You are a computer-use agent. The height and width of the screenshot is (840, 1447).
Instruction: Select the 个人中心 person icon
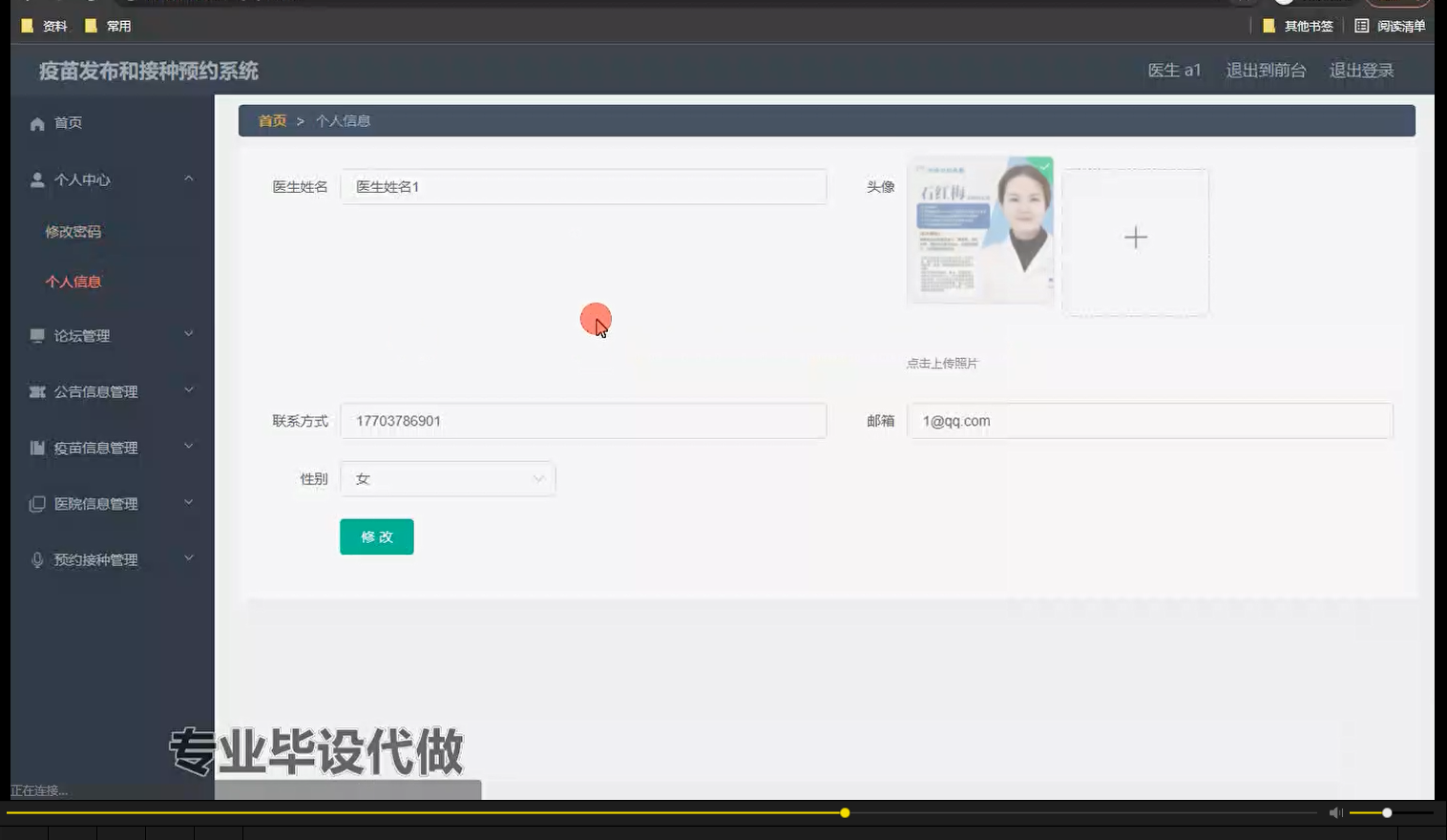[36, 178]
